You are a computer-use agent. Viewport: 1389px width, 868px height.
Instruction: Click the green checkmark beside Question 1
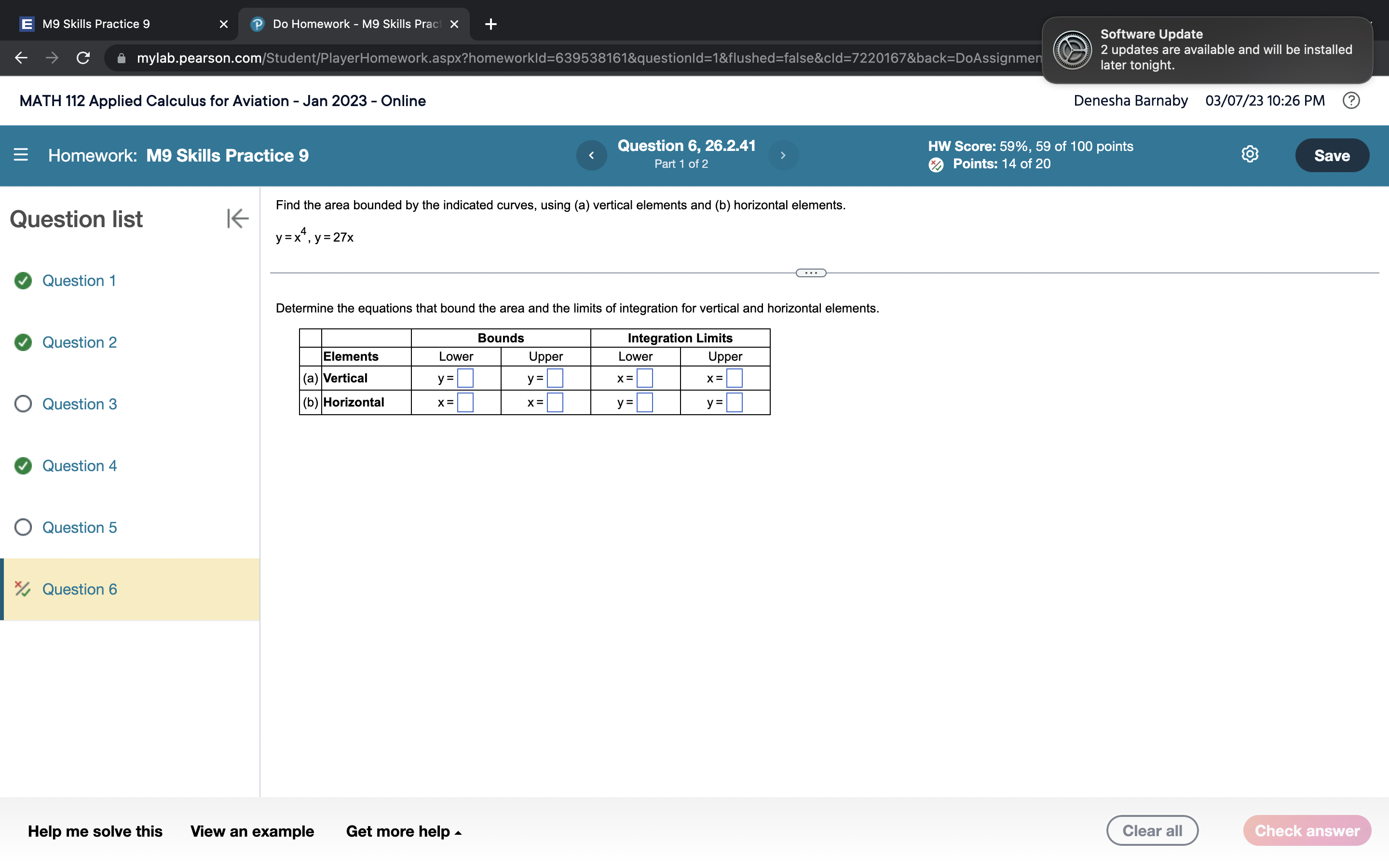point(23,281)
